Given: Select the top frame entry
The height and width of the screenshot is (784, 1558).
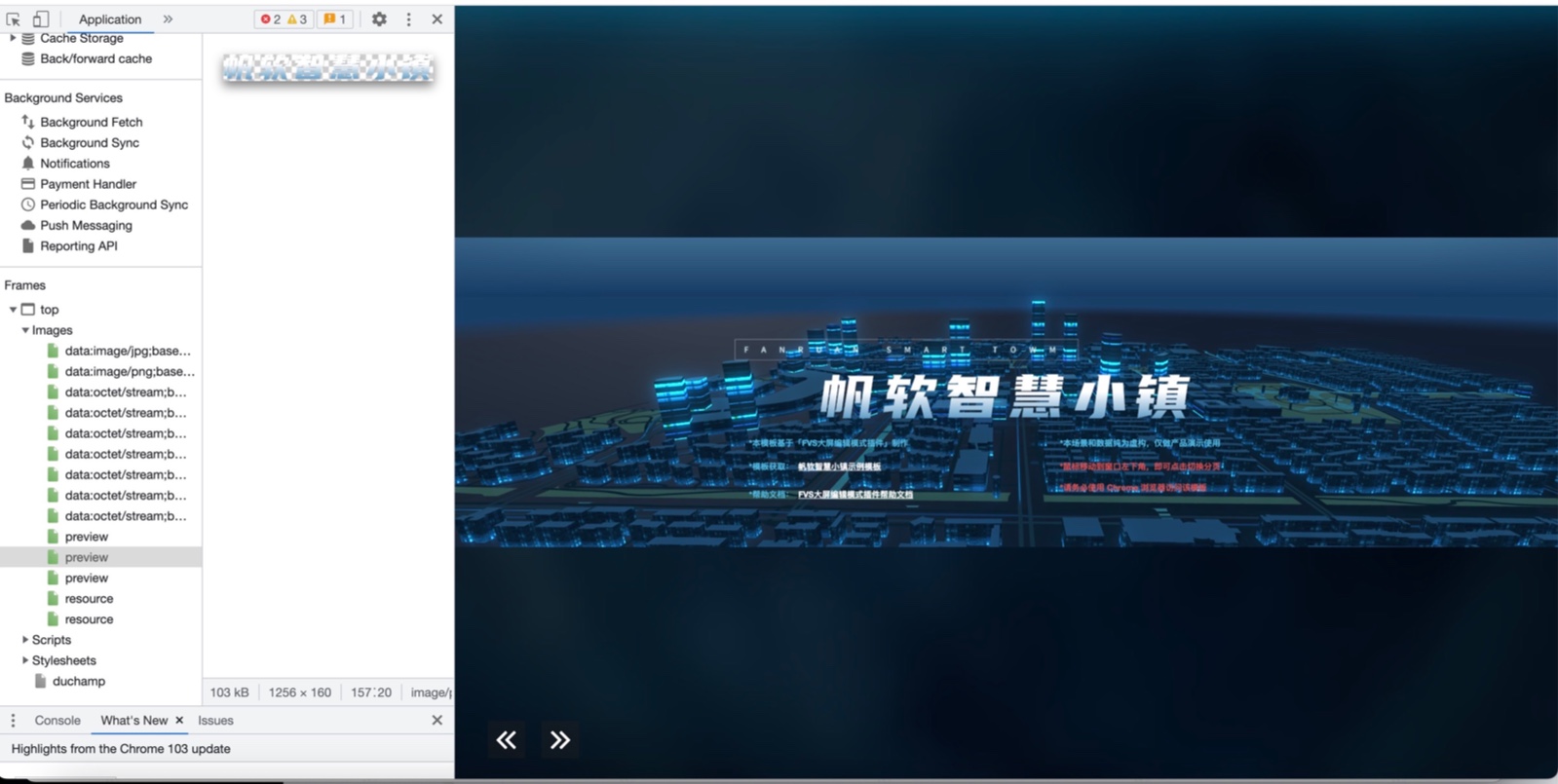Looking at the screenshot, I should coord(49,310).
